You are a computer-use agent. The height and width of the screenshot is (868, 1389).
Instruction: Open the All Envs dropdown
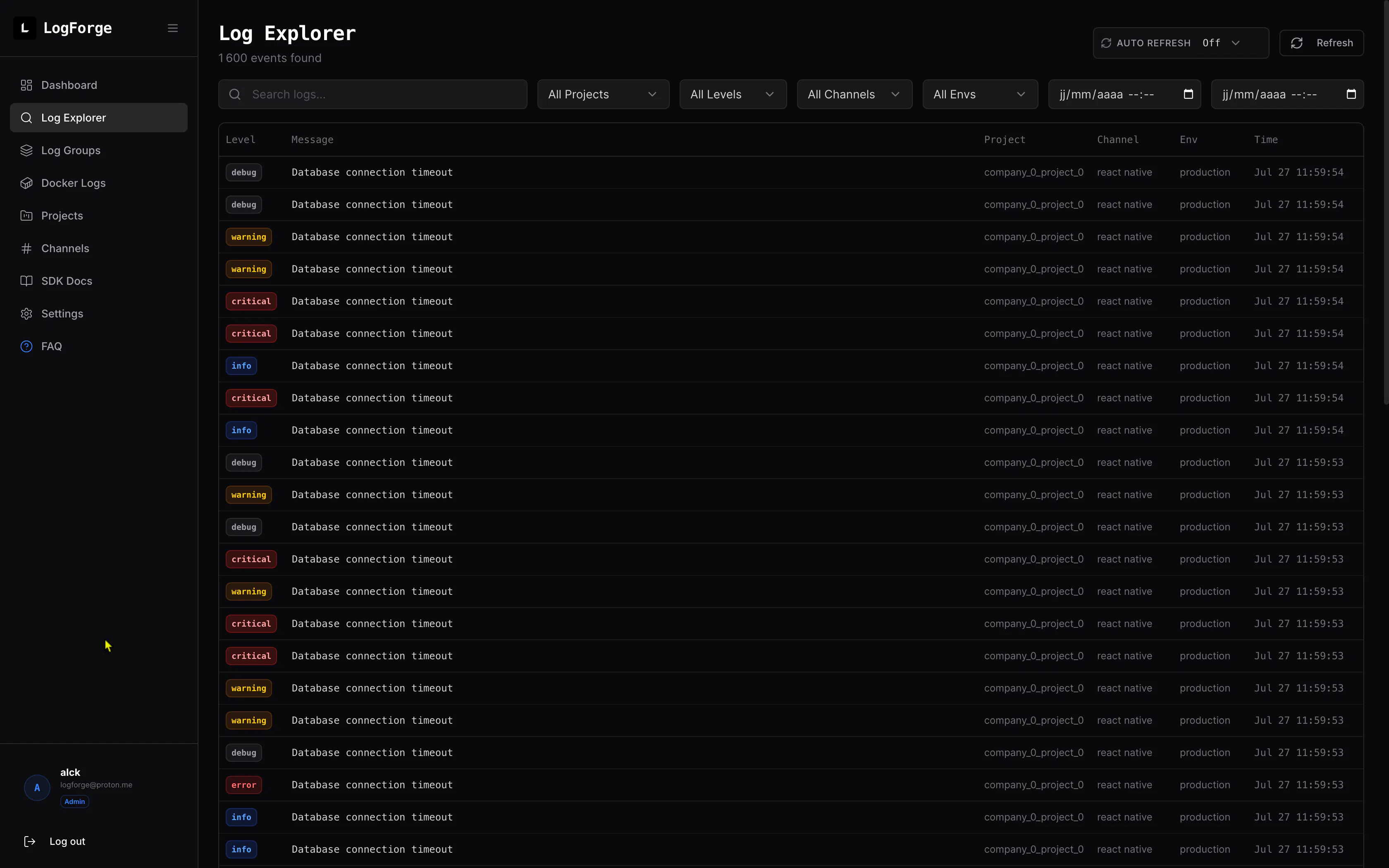tap(980, 94)
